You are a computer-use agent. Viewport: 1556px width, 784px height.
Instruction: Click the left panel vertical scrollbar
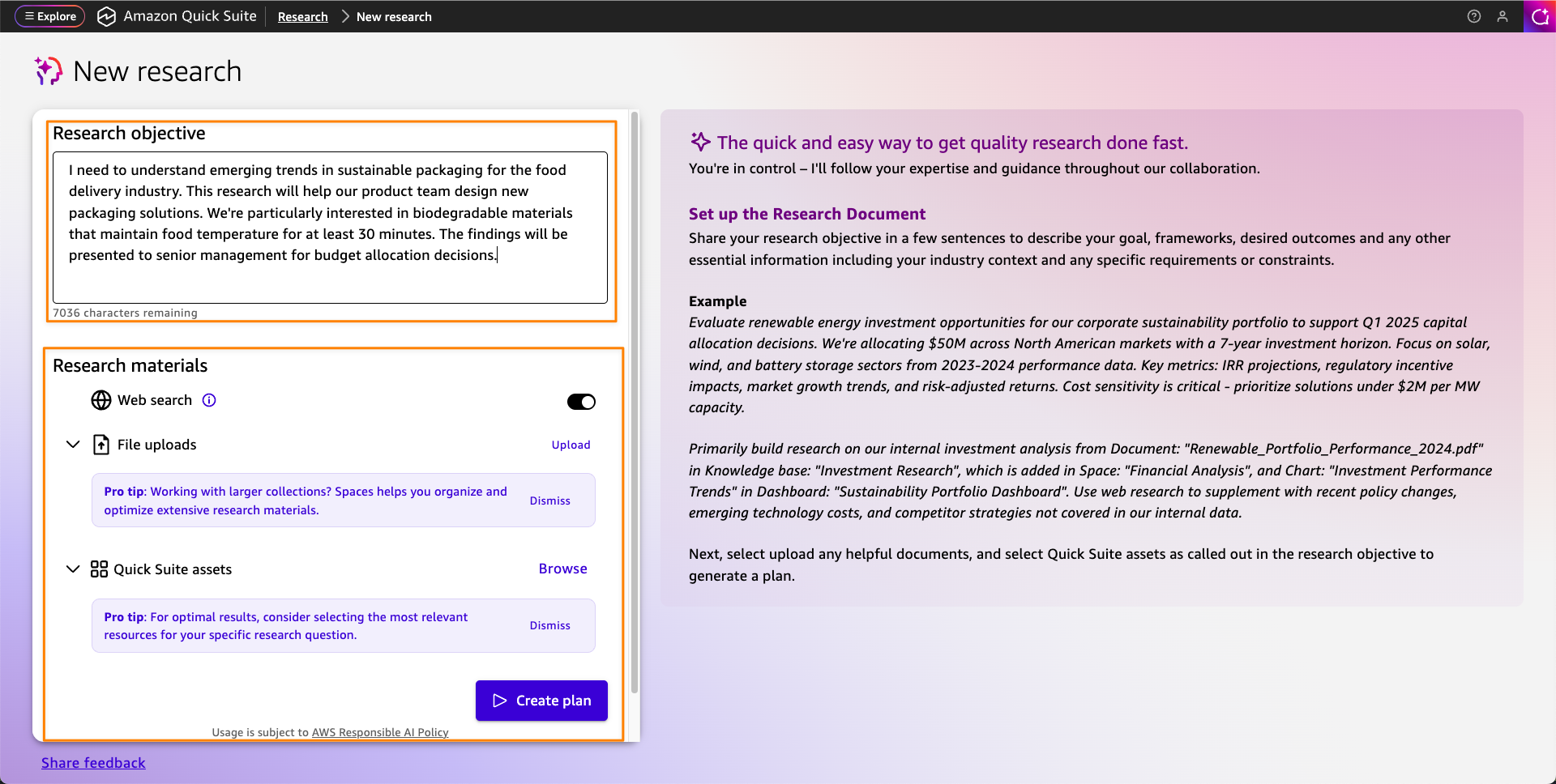[635, 405]
